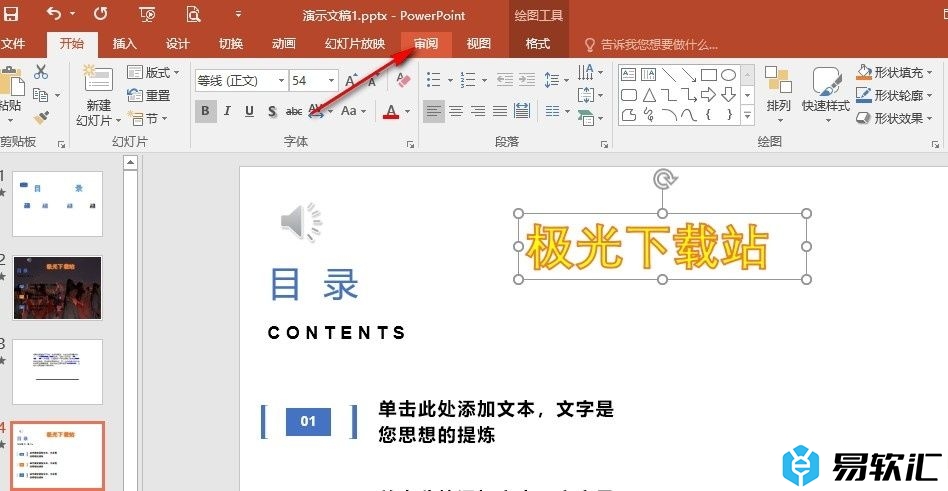The width and height of the screenshot is (948, 491).
Task: Open the Shape Outline (形状轮廓) dropdown
Action: click(x=894, y=96)
